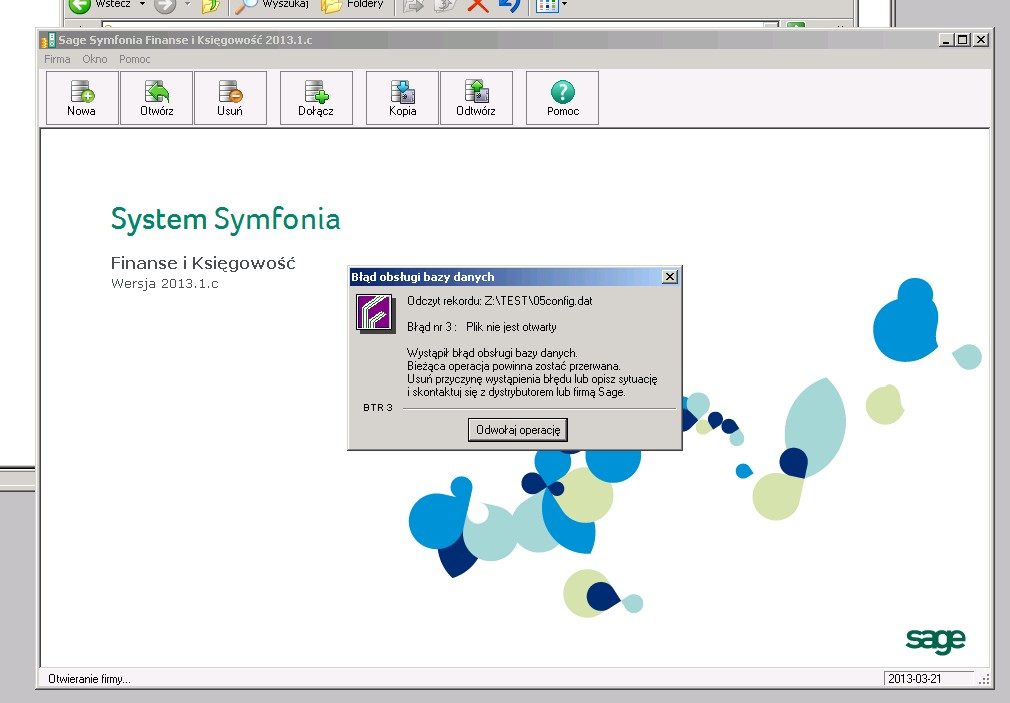Click the 'BTR 3' label in dialog
Image resolution: width=1010 pixels, height=703 pixels.
point(377,408)
